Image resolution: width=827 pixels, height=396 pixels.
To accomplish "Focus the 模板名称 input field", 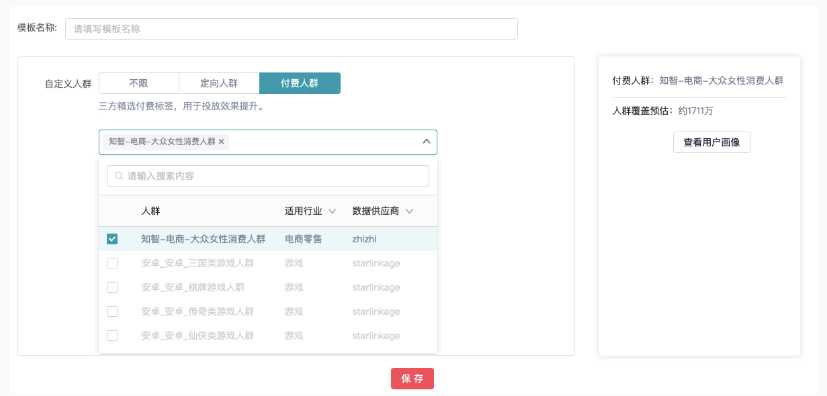I will point(291,29).
